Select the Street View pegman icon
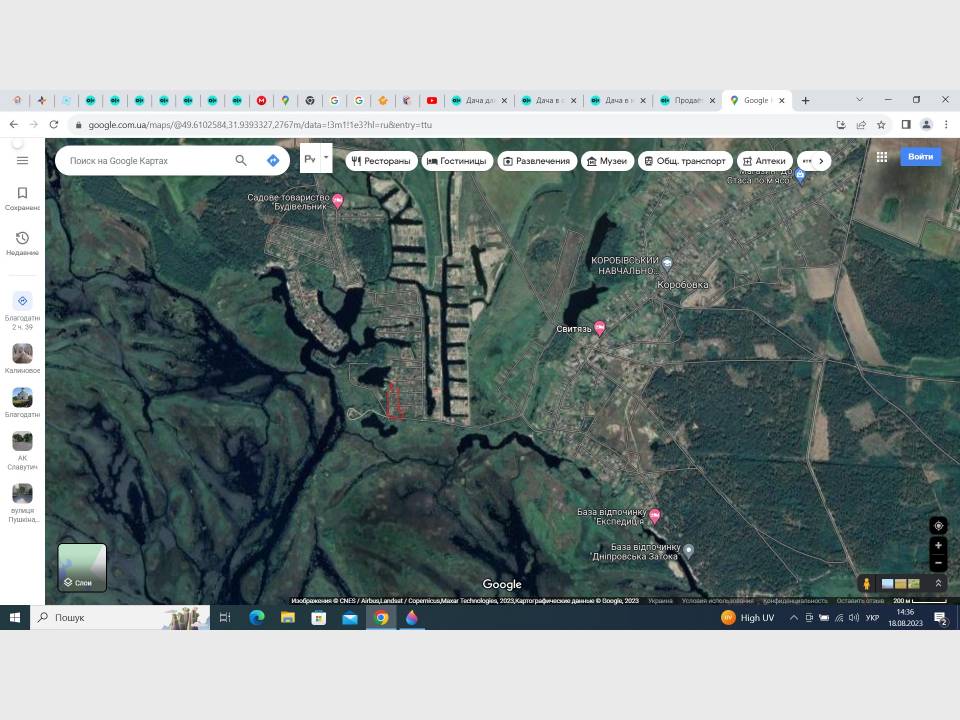This screenshot has width=960, height=720. (866, 583)
